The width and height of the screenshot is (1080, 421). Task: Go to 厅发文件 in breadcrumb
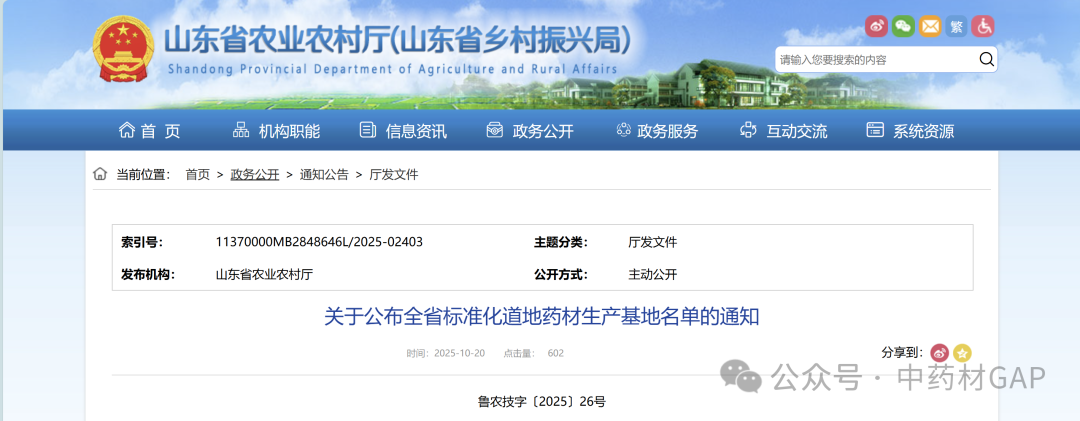pyautogui.click(x=394, y=175)
